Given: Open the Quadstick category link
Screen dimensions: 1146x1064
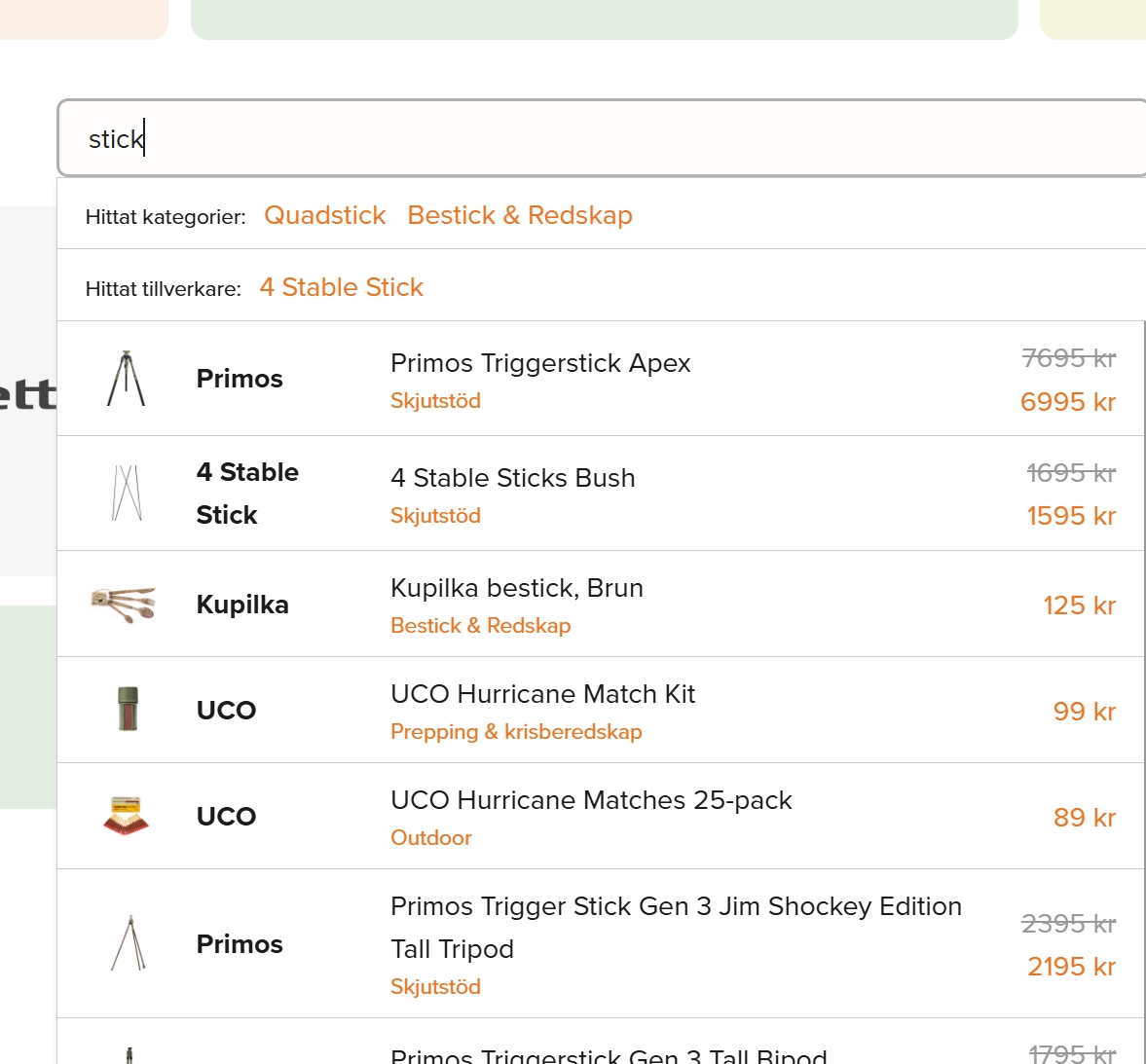Looking at the screenshot, I should click(324, 215).
